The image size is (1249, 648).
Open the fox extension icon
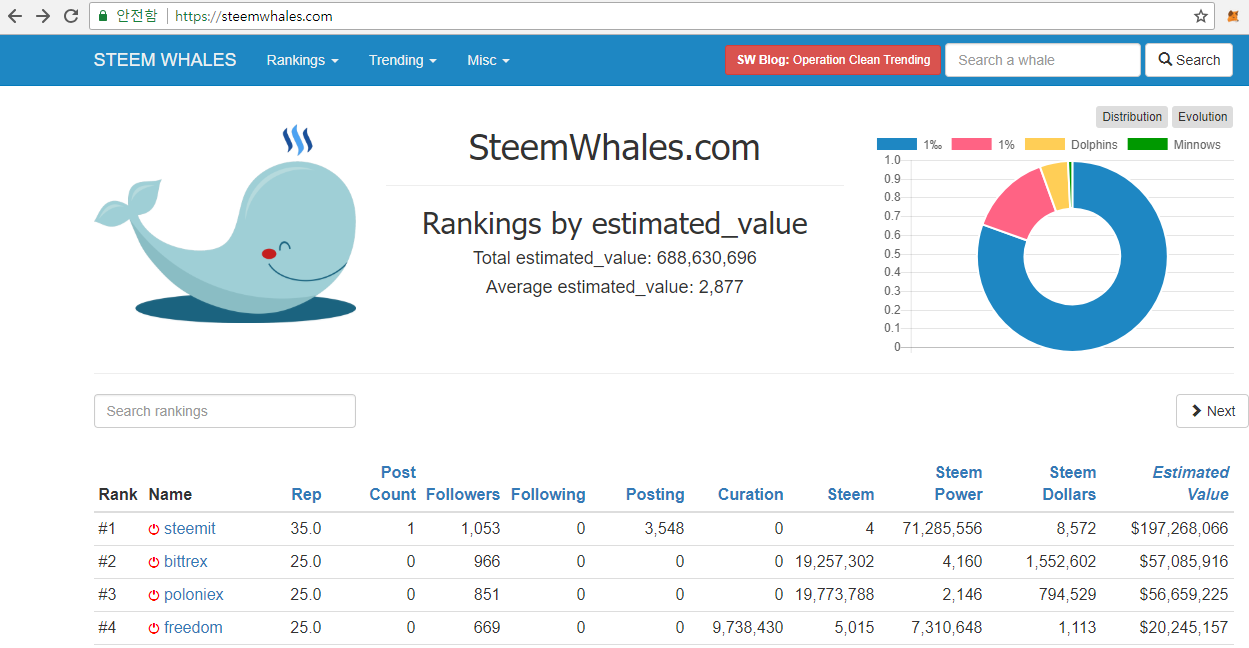[1233, 16]
